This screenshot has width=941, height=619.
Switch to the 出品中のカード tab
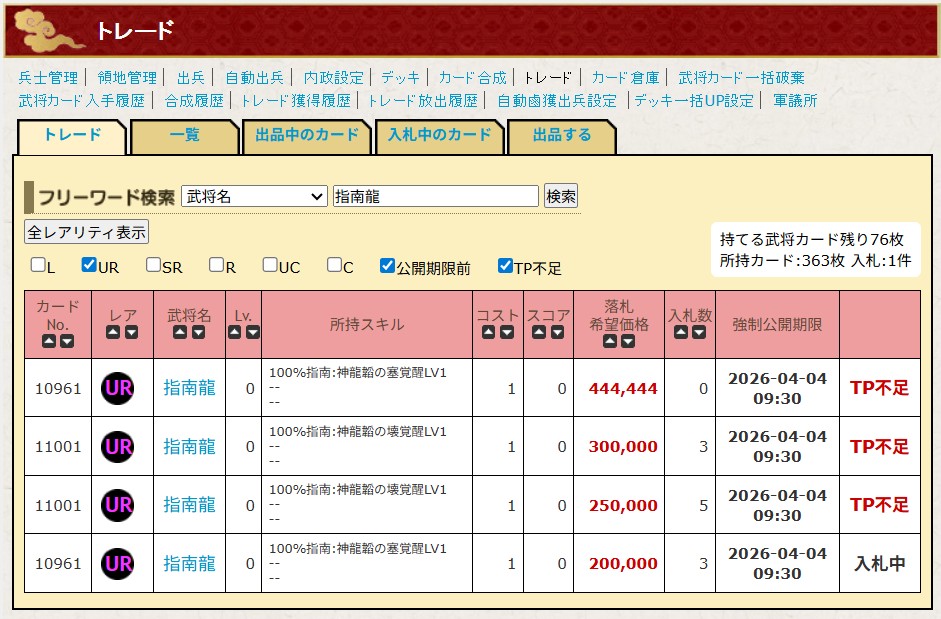point(307,136)
